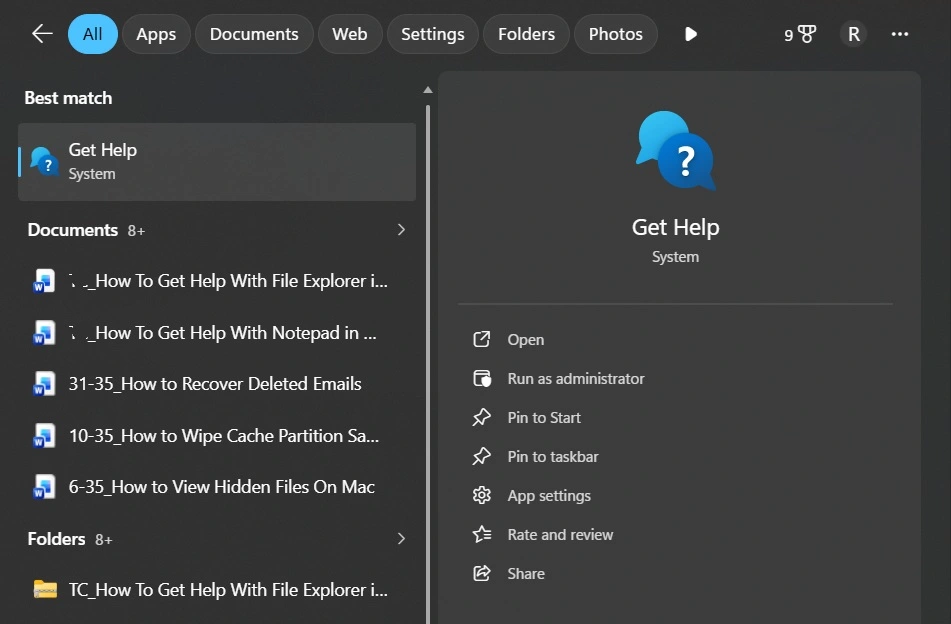Click zipped folder icon for TC_How To Get Help
Image resolution: width=951 pixels, height=624 pixels.
45,589
